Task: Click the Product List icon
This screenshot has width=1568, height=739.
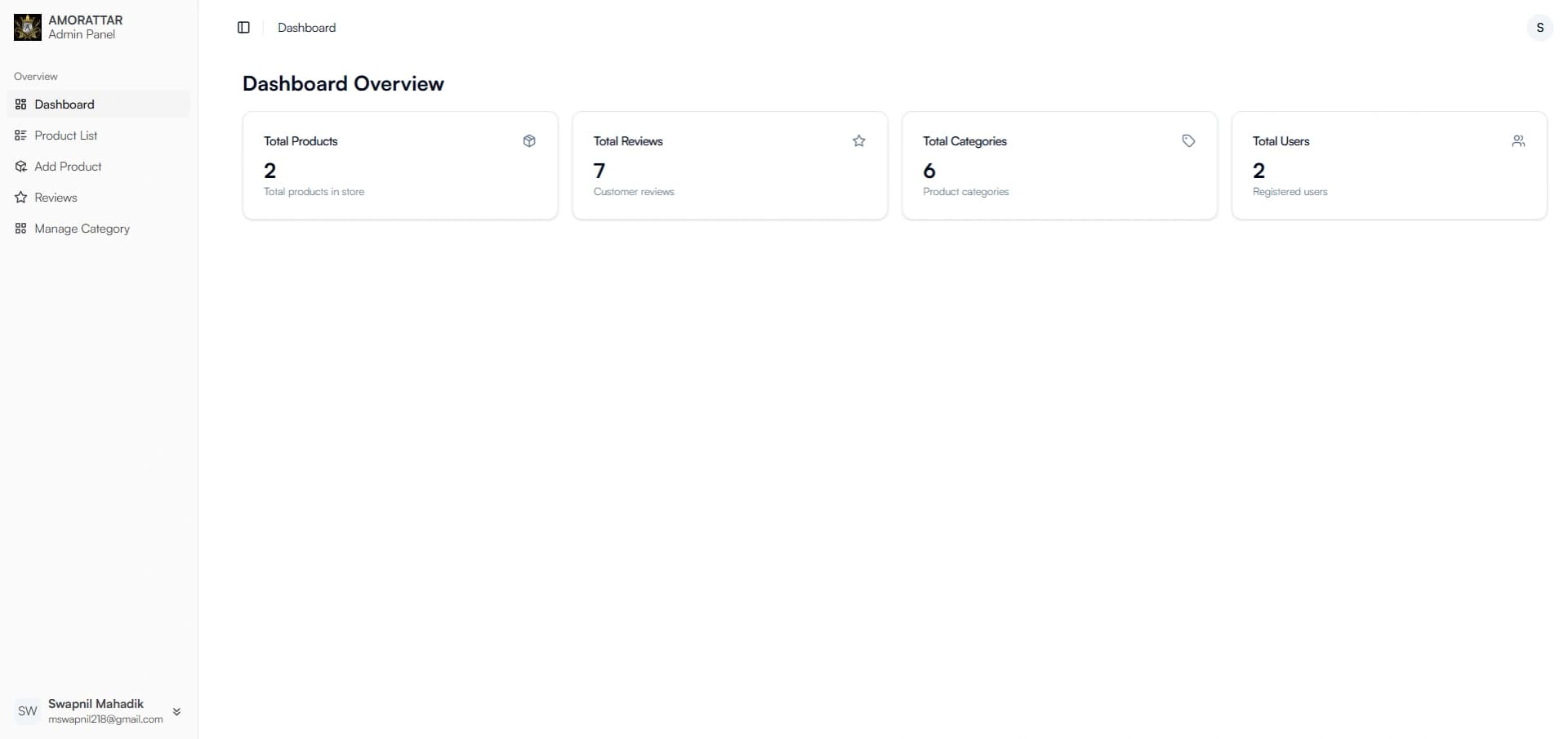Action: (21, 136)
